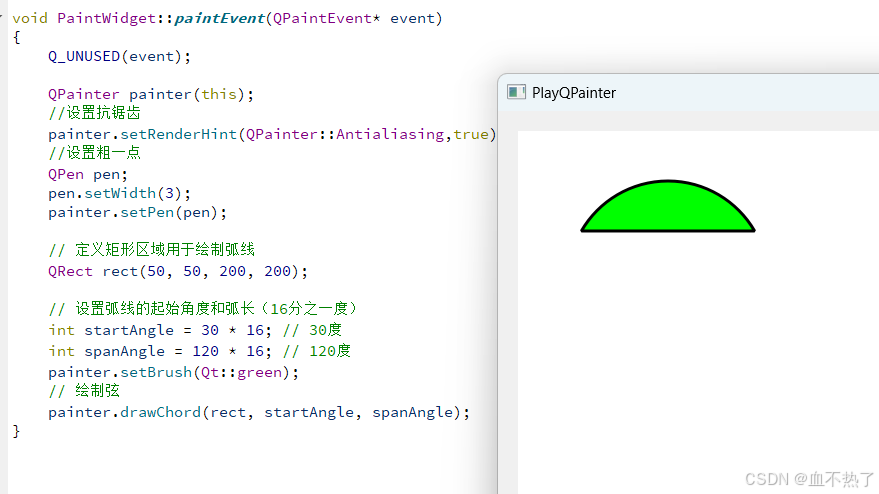Click the QRect rect(50, 50, 200, 200) line
This screenshot has height=494, width=879.
pyautogui.click(x=178, y=271)
